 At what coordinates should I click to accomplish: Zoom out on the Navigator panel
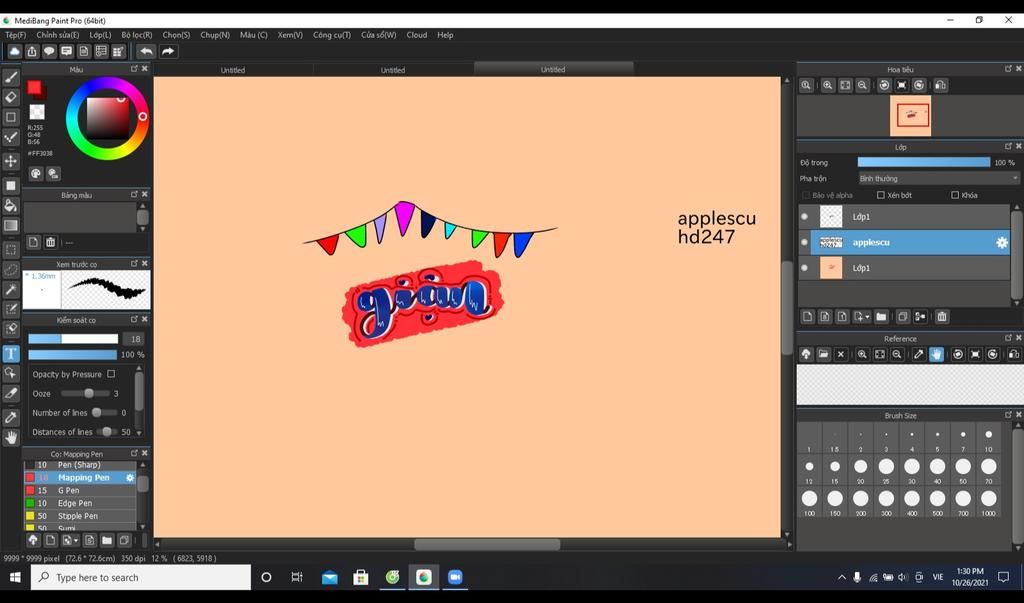click(863, 86)
